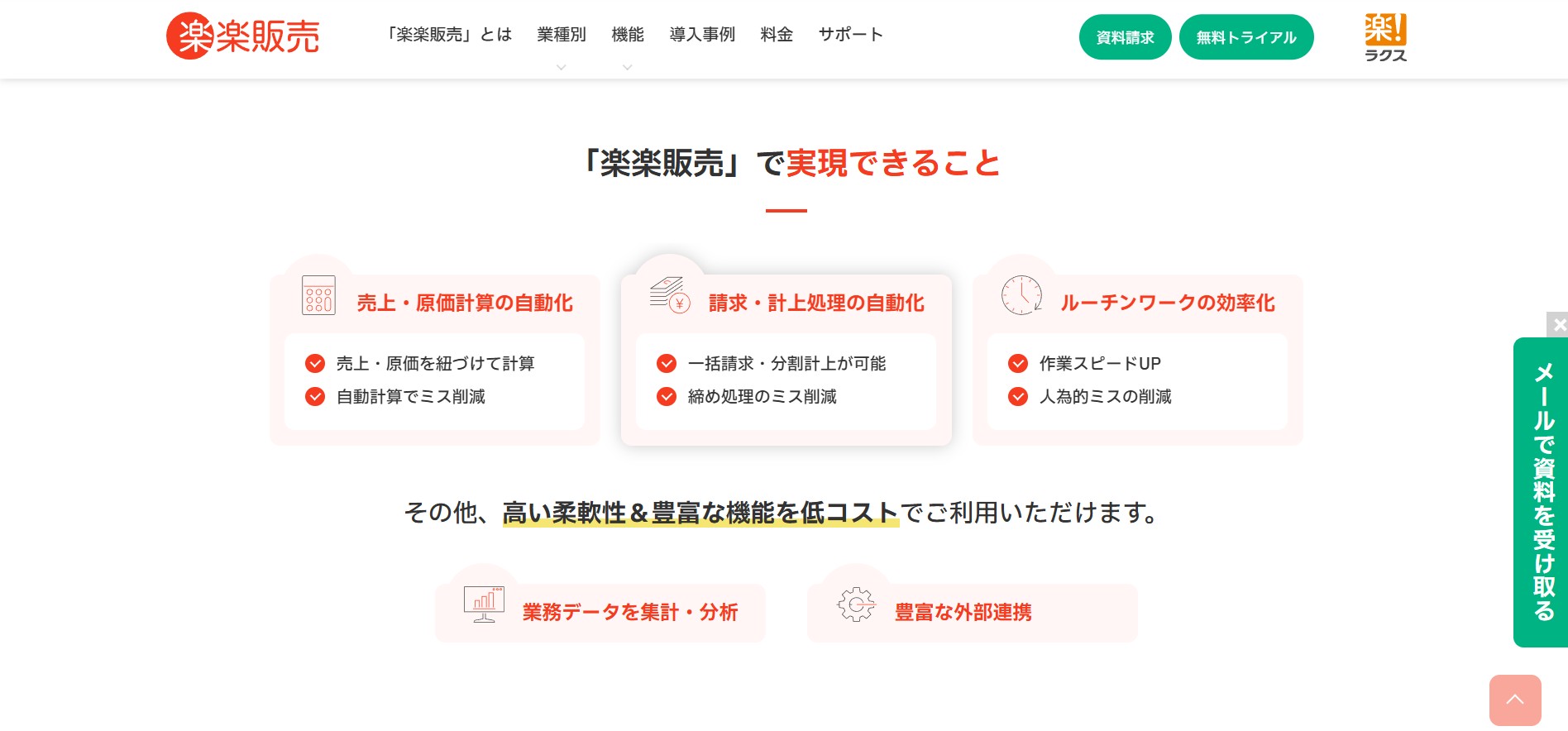This screenshot has width=1568, height=731.
Task: Open the 業種別 menu item
Action: point(562,35)
